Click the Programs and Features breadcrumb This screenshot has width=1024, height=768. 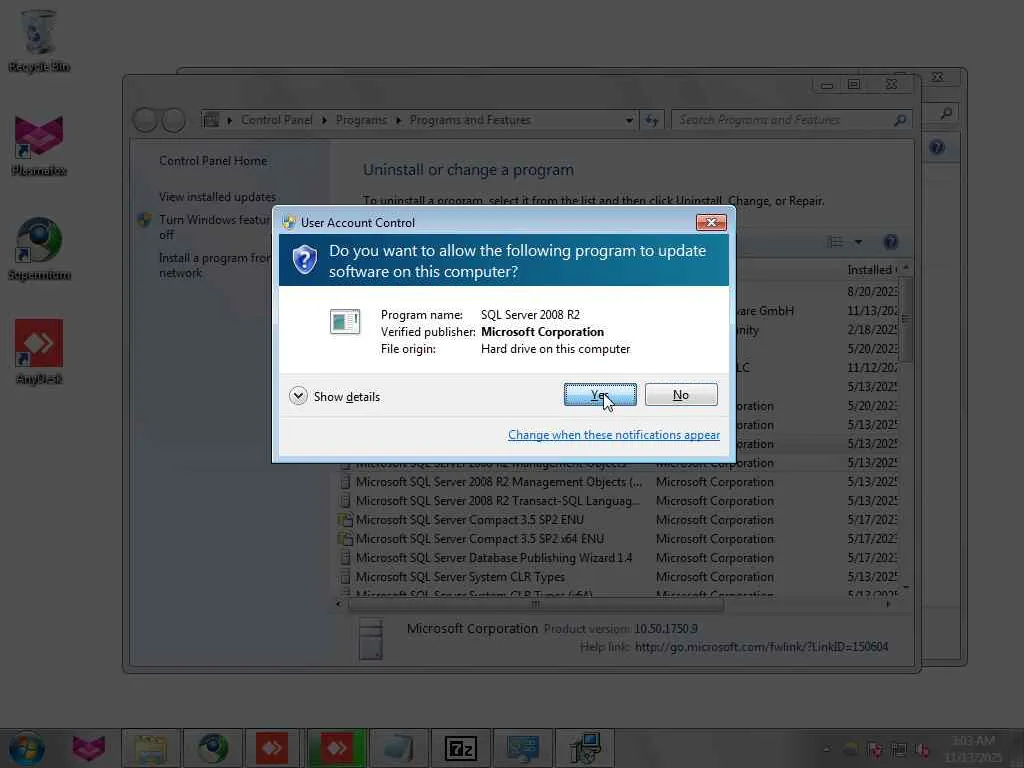(470, 120)
